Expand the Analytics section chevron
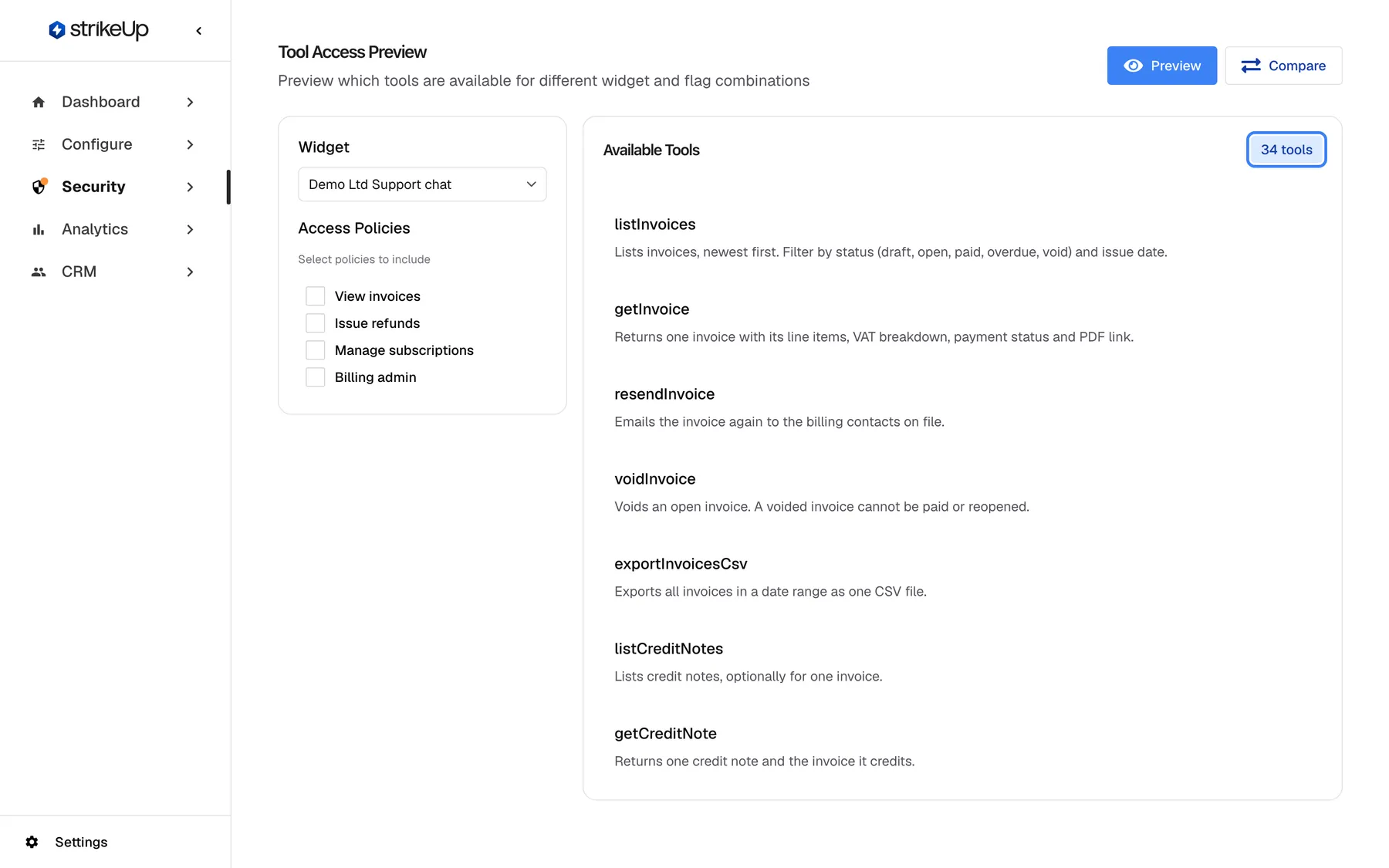The image size is (1389, 868). coord(190,229)
